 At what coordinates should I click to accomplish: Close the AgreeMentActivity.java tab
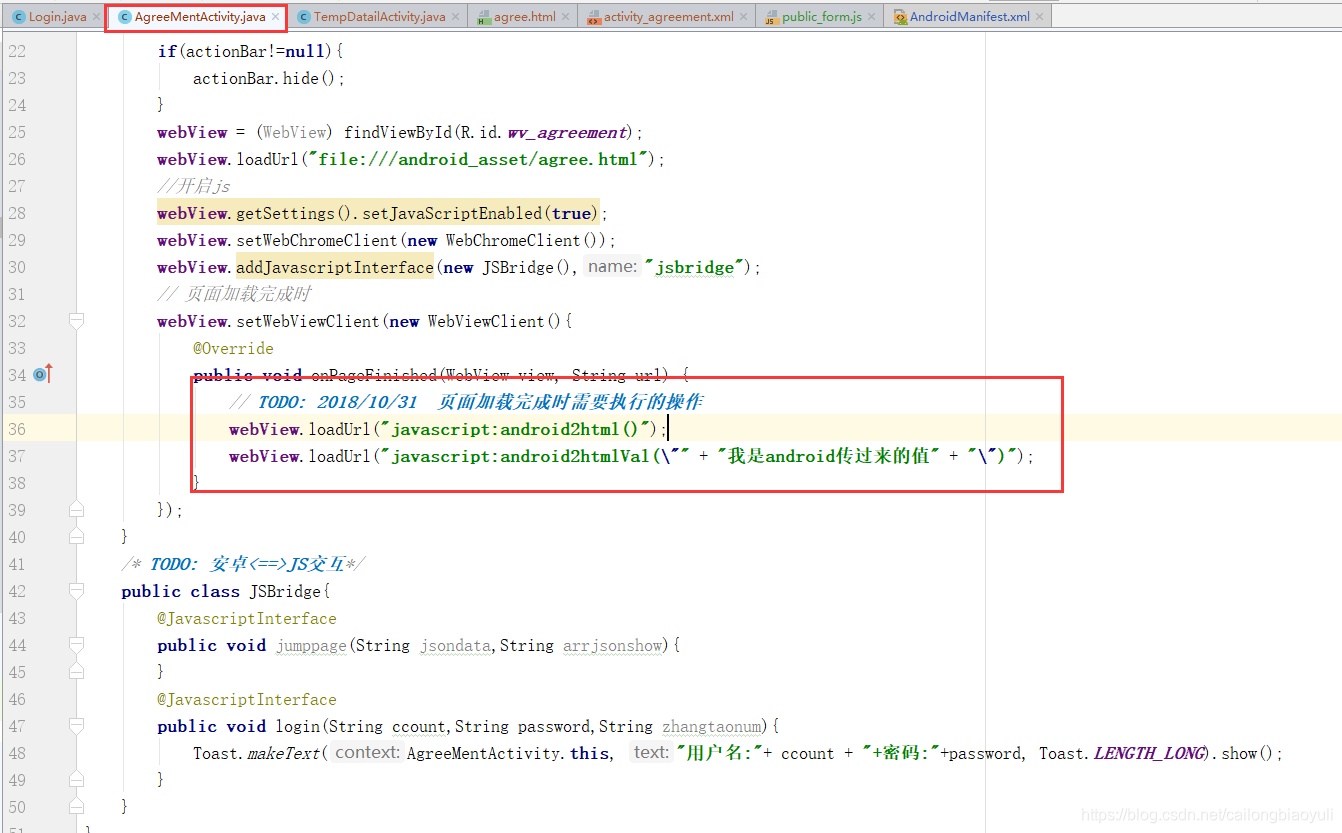pyautogui.click(x=275, y=17)
